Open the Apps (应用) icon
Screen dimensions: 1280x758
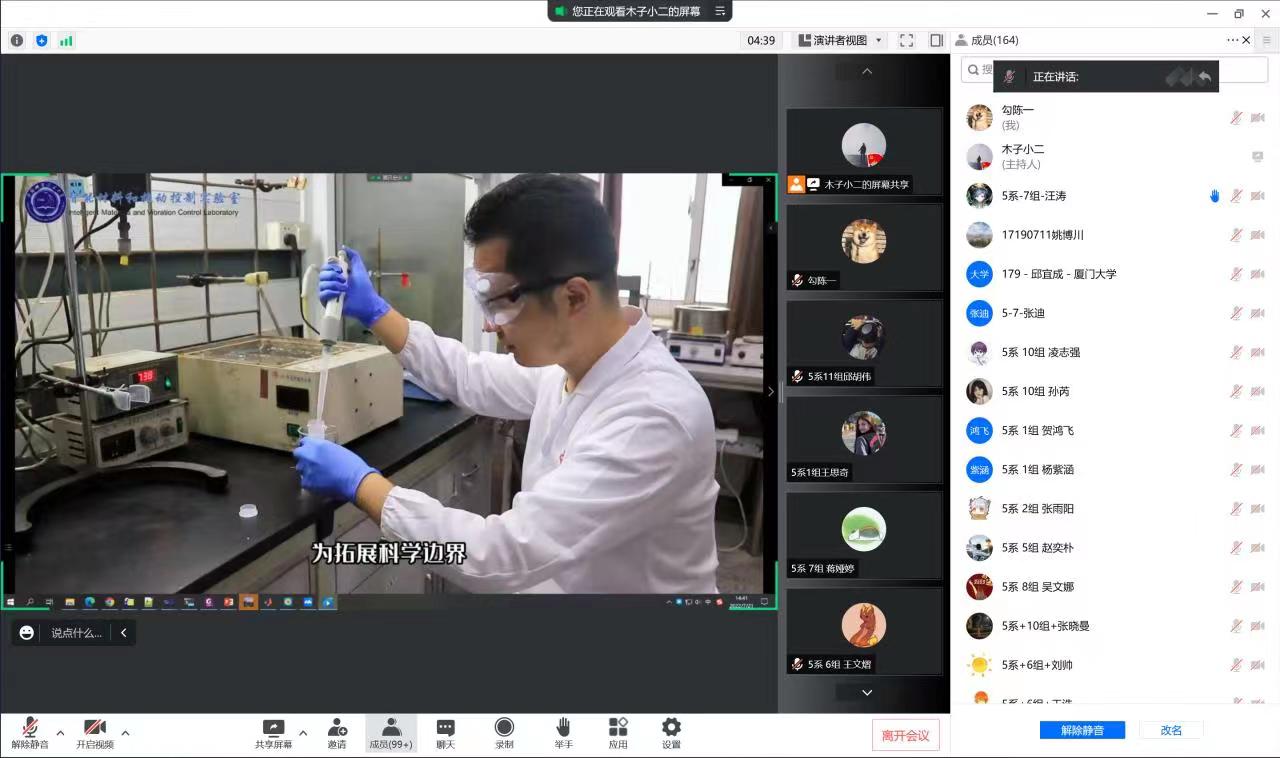618,733
